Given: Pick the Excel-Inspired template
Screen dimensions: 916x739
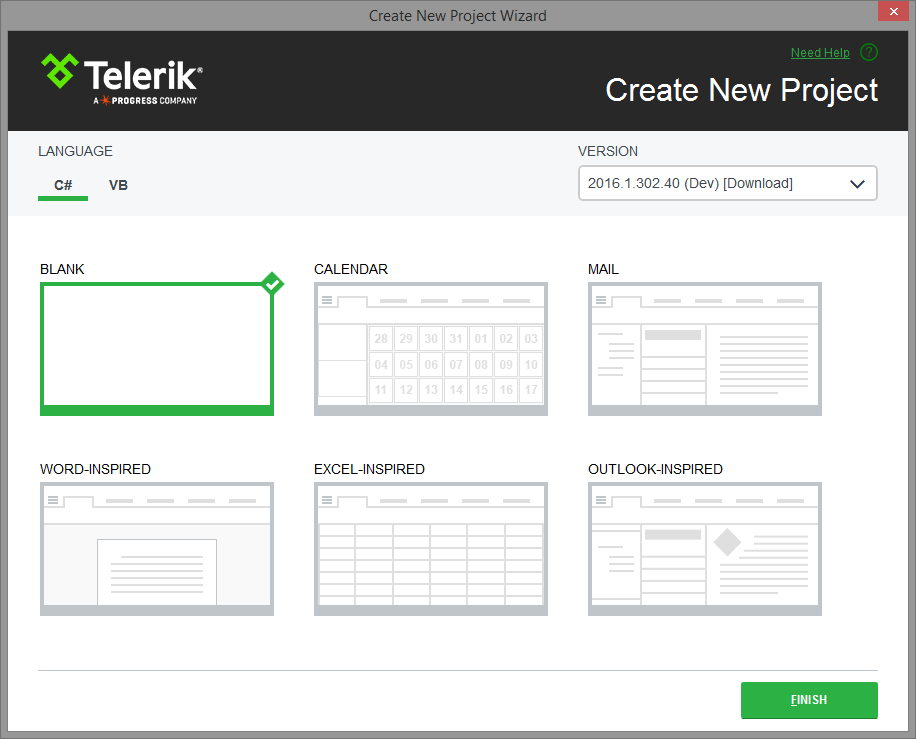Looking at the screenshot, I should click(x=430, y=548).
